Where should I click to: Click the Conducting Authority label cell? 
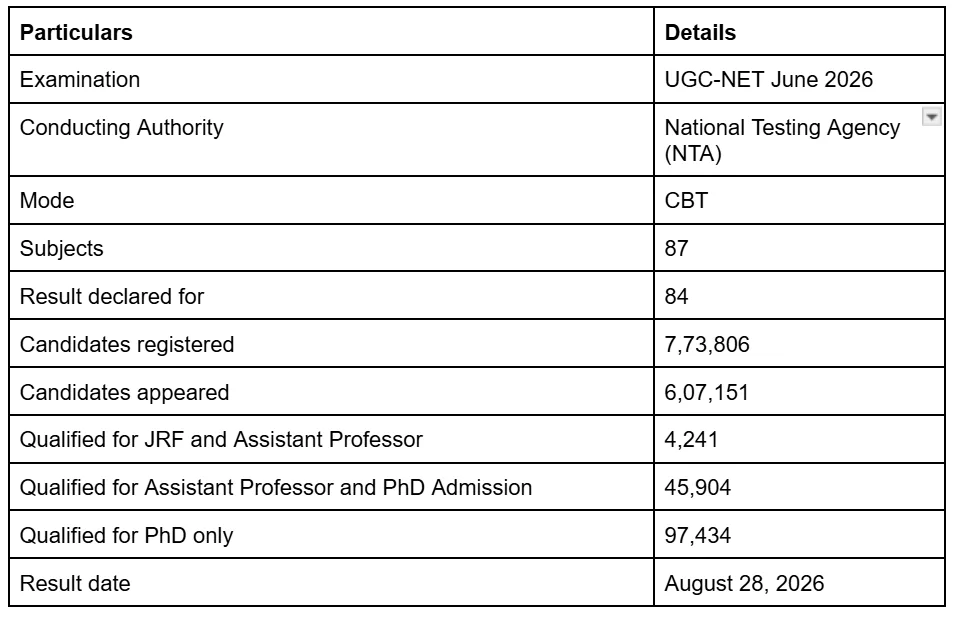[x=331, y=139]
